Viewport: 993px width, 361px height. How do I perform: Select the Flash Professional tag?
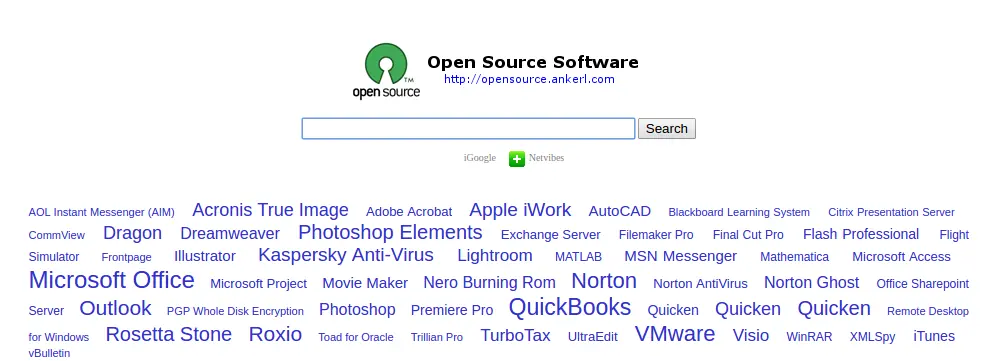861,234
